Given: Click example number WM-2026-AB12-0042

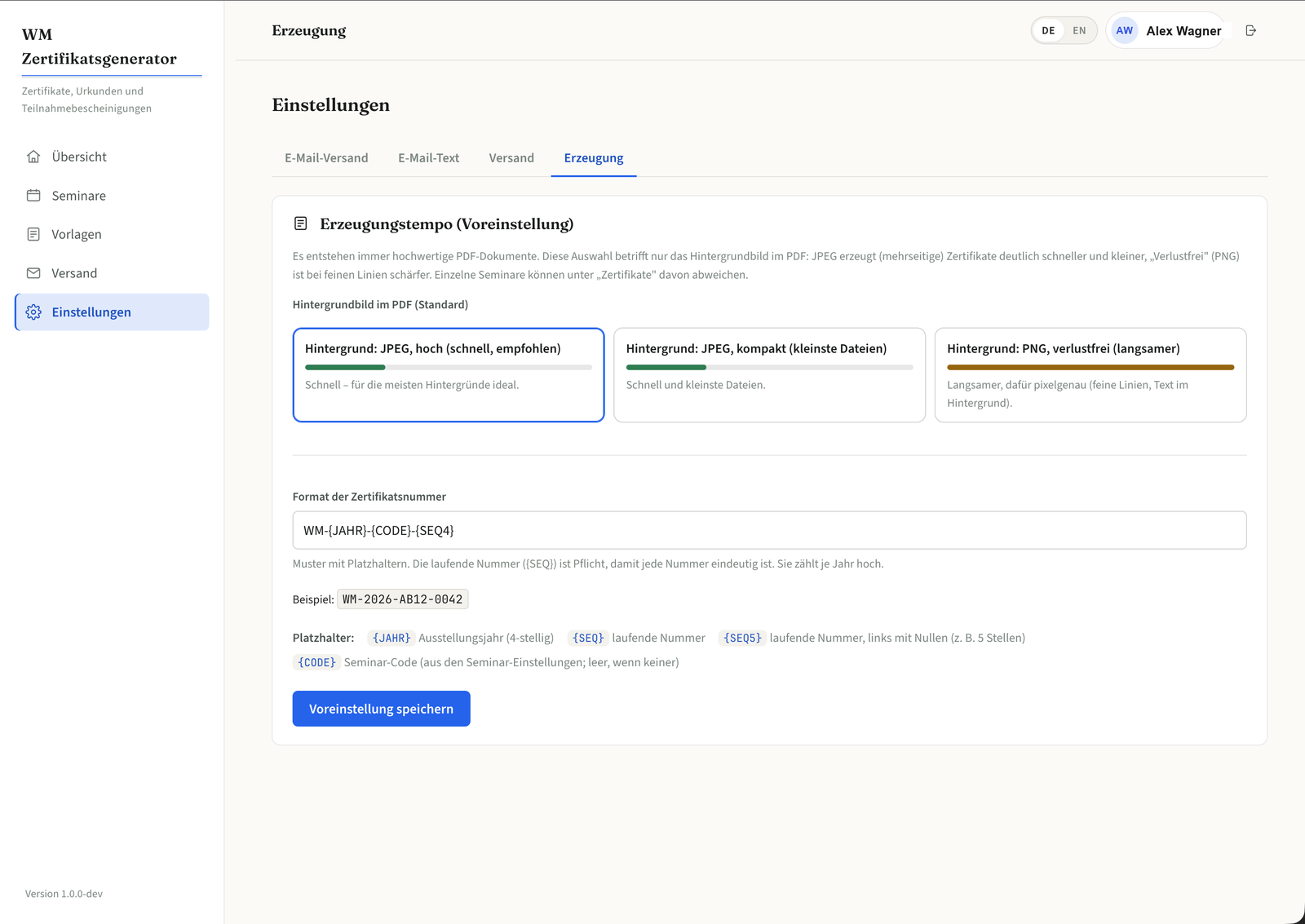Looking at the screenshot, I should pyautogui.click(x=403, y=599).
